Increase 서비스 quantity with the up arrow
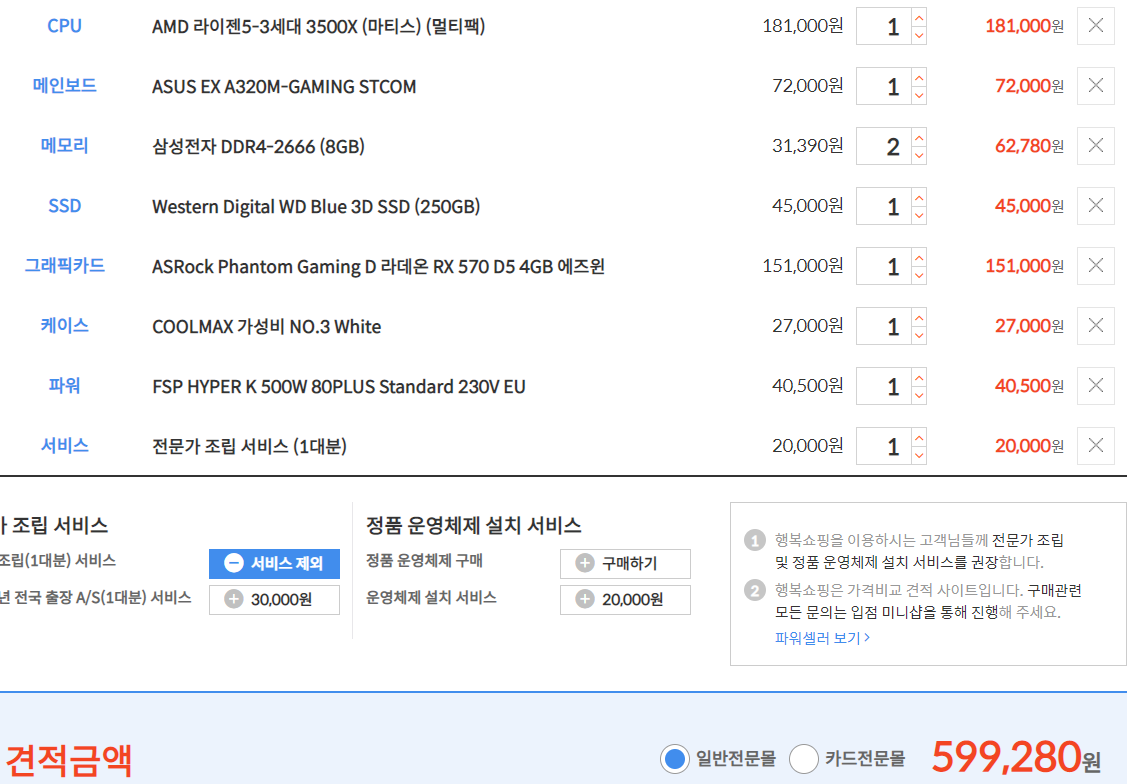 [x=919, y=437]
